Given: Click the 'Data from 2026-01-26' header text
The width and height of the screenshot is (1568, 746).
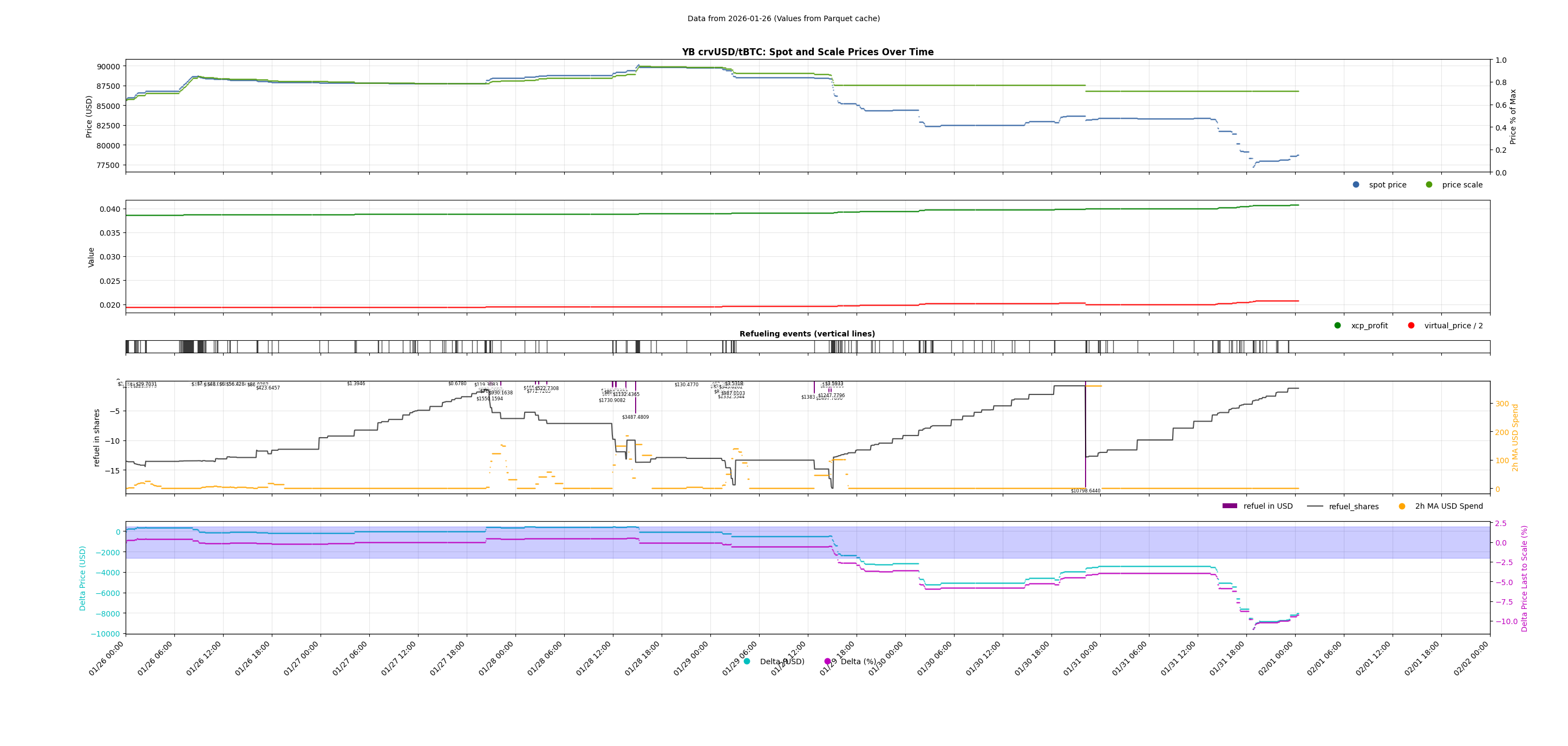Looking at the screenshot, I should tap(783, 19).
